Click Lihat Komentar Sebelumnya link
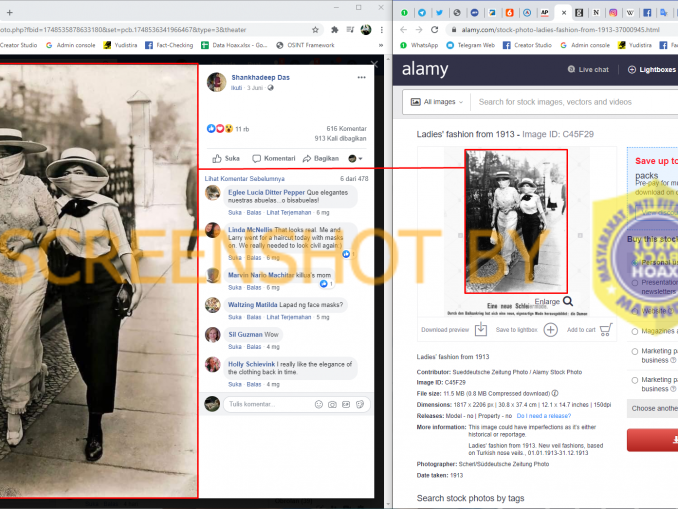 click(x=244, y=179)
